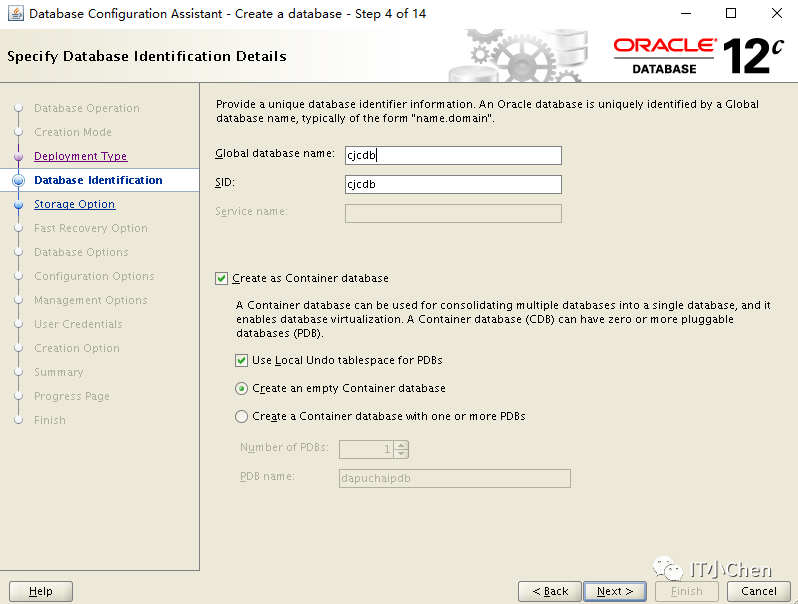Go to Storage Option step

tap(74, 204)
